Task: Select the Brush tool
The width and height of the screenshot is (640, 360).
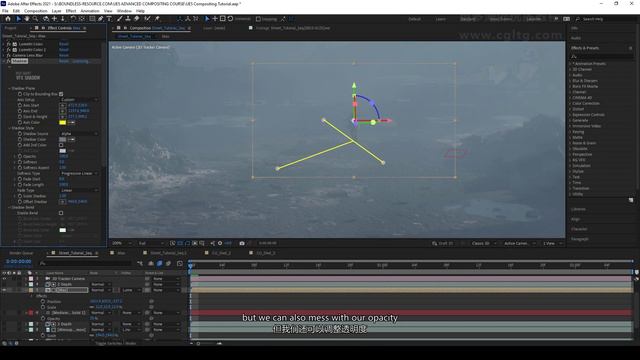Action: [x=120, y=19]
